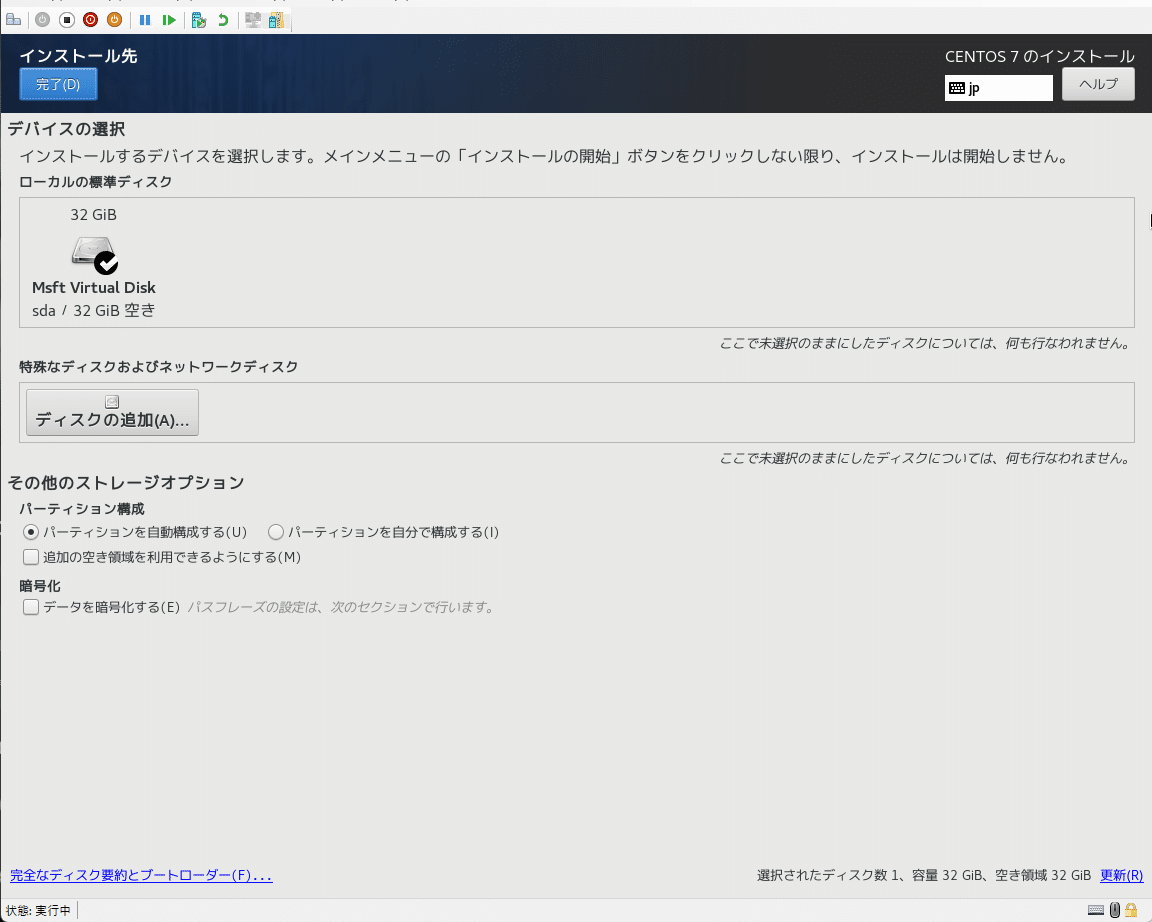Revert the VM to previous checkpoint
The image size is (1152, 922).
click(222, 20)
